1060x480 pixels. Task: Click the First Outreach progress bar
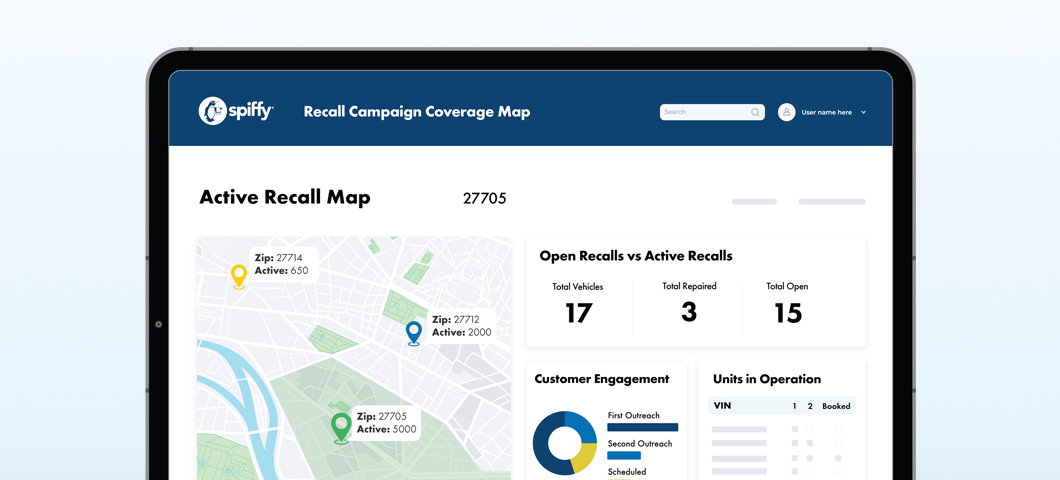click(x=642, y=427)
